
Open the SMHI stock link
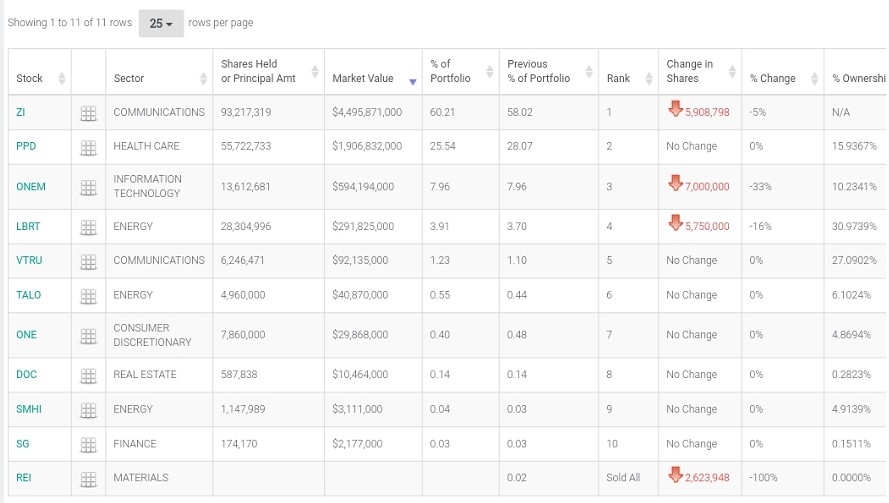pyautogui.click(x=27, y=409)
